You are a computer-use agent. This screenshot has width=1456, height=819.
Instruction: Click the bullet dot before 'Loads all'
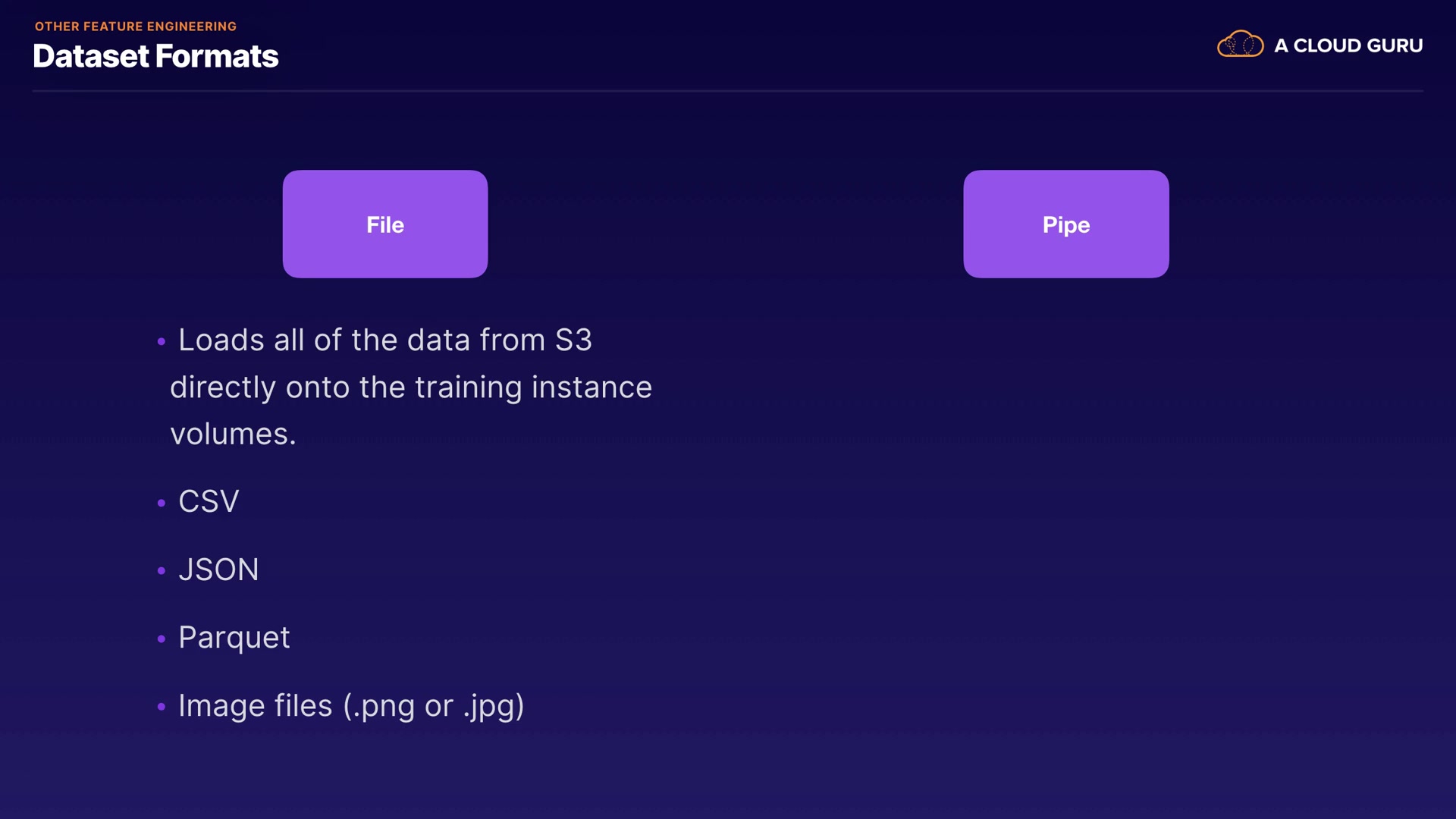161,342
